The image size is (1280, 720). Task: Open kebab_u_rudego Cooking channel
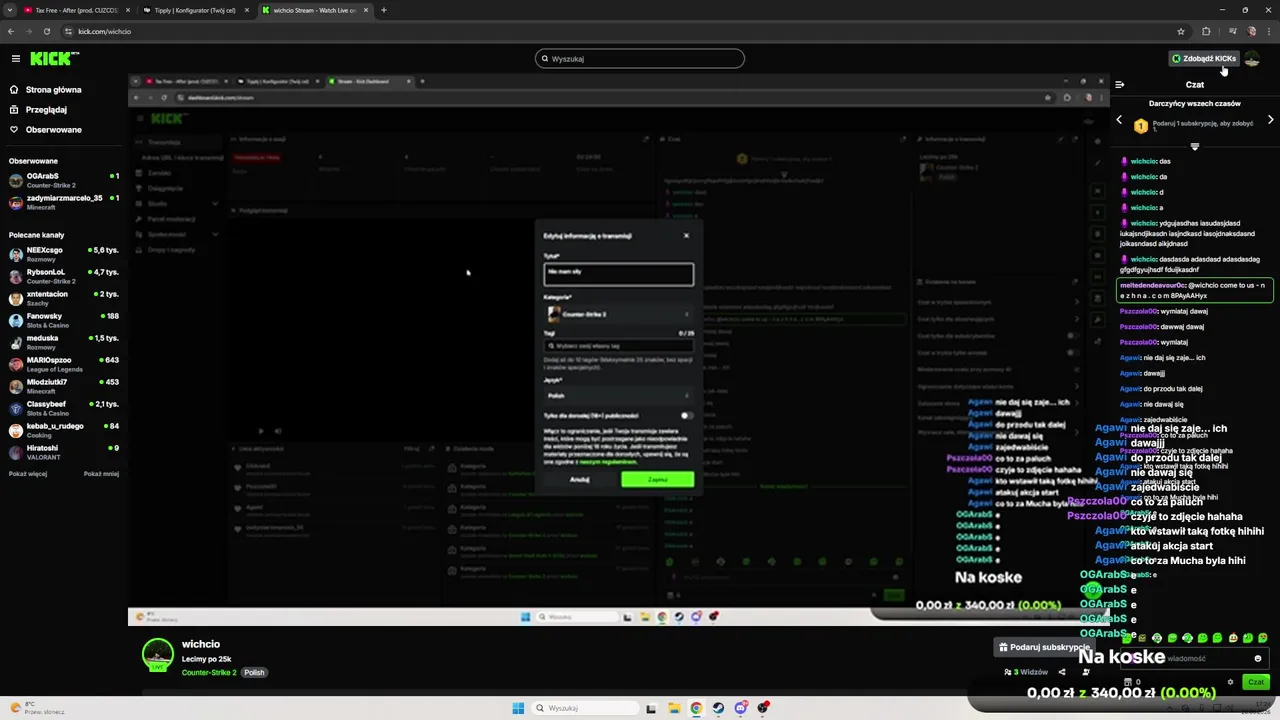(x=63, y=430)
